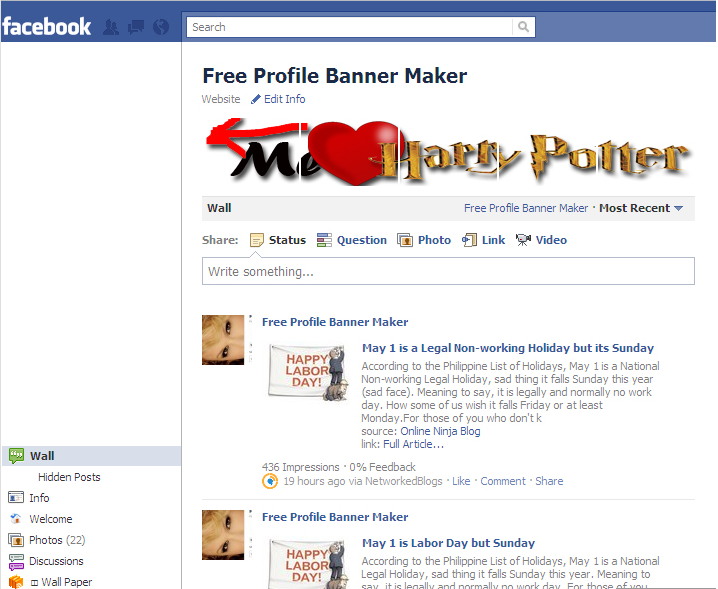Open notifications globe icon
Screen dimensions: 718x589
(x=161, y=27)
